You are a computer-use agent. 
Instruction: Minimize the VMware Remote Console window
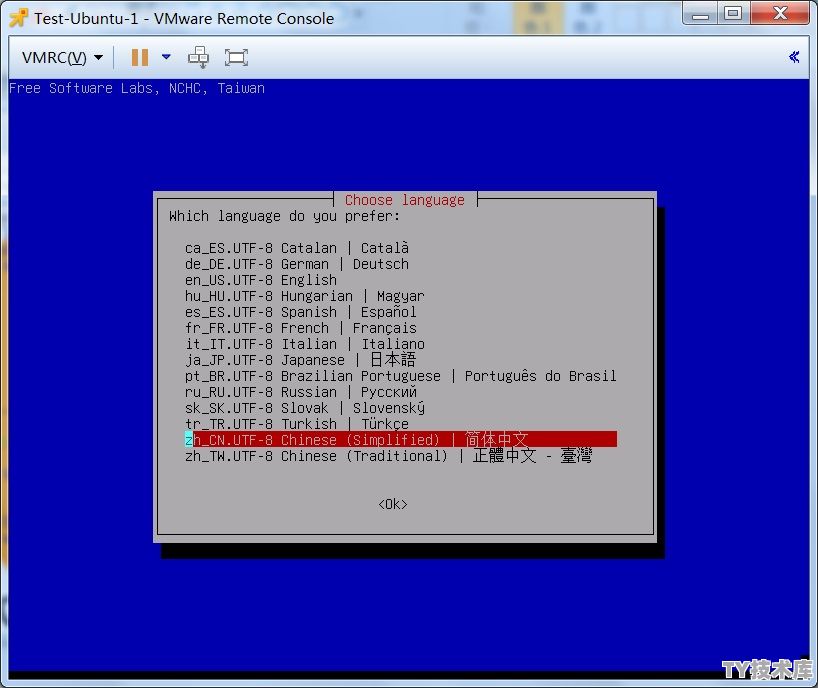[700, 13]
